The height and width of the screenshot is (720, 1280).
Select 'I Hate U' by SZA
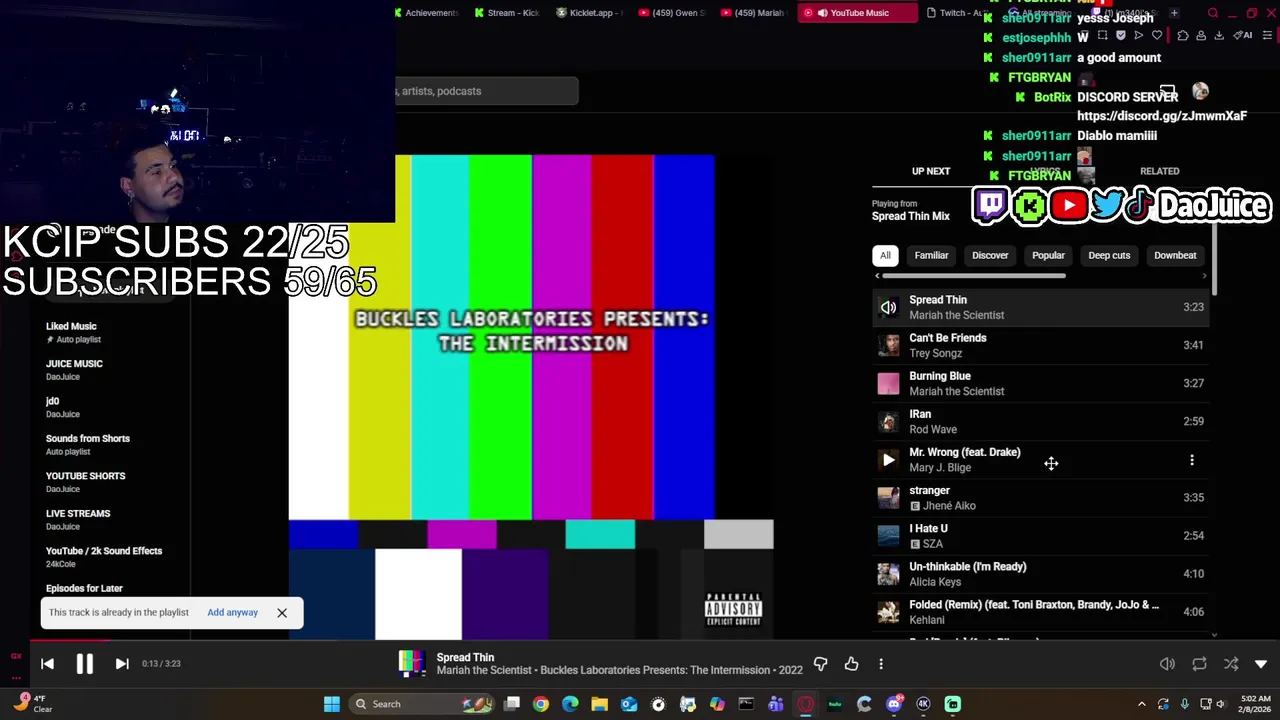[1040, 535]
